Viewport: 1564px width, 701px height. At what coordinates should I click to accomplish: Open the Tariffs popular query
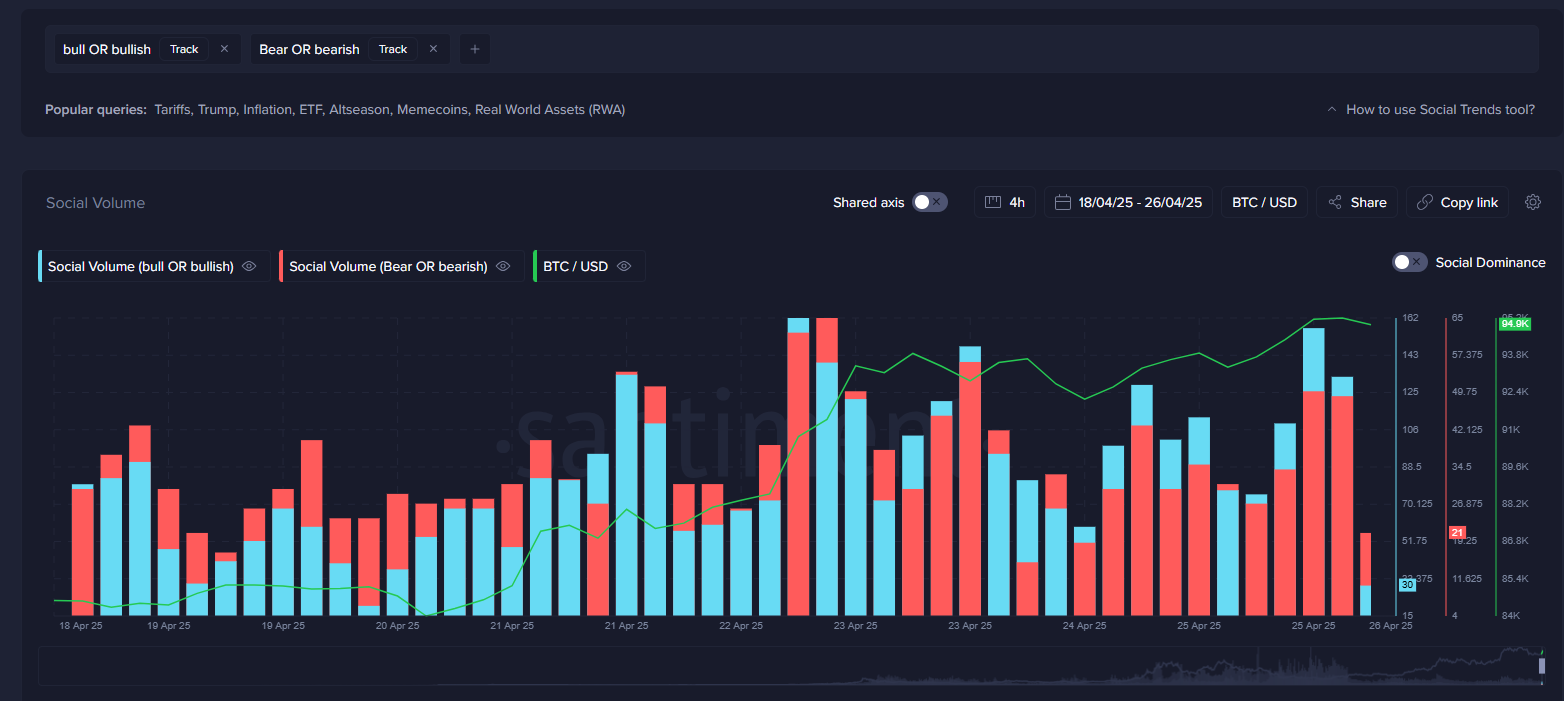171,109
